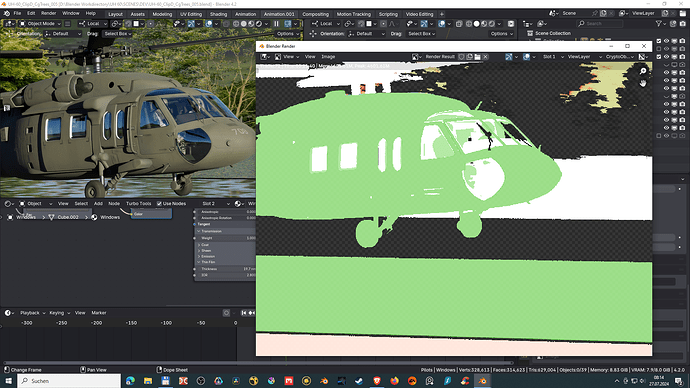The height and width of the screenshot is (388, 690).
Task: Unlink Render Result with the X icon
Action: click(485, 57)
